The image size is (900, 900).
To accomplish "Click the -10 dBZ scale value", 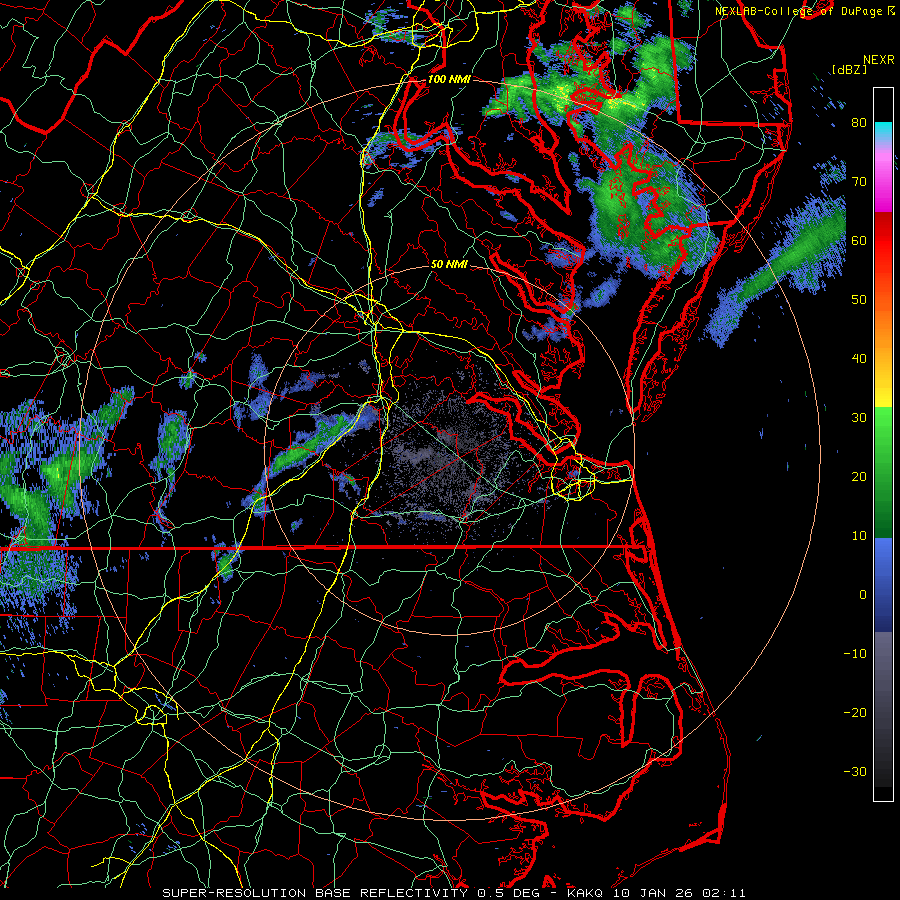I will pos(855,654).
